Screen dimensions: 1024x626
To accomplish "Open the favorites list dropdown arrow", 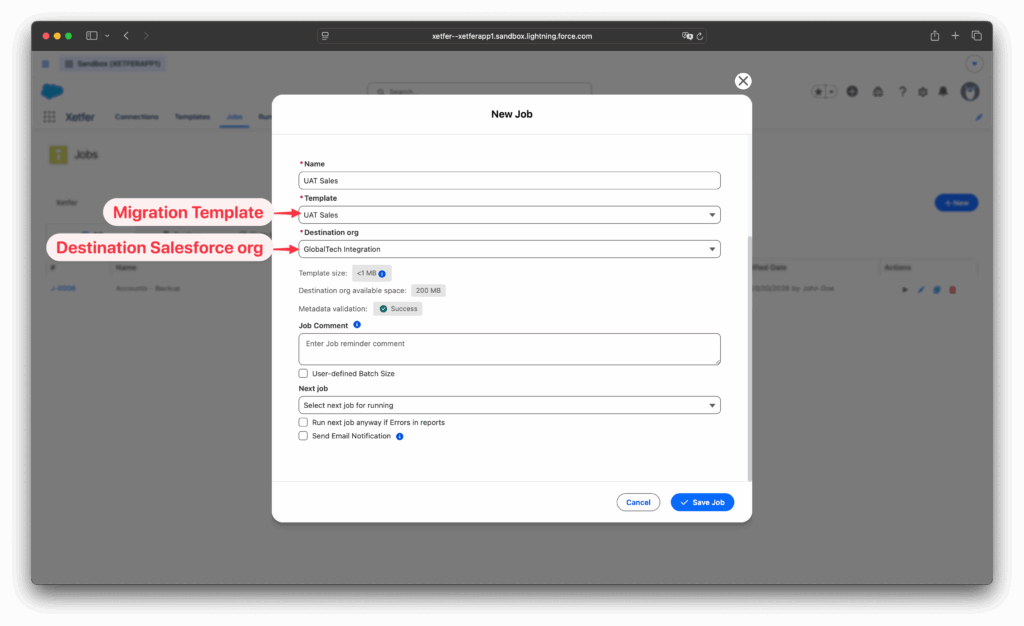I will (x=831, y=92).
